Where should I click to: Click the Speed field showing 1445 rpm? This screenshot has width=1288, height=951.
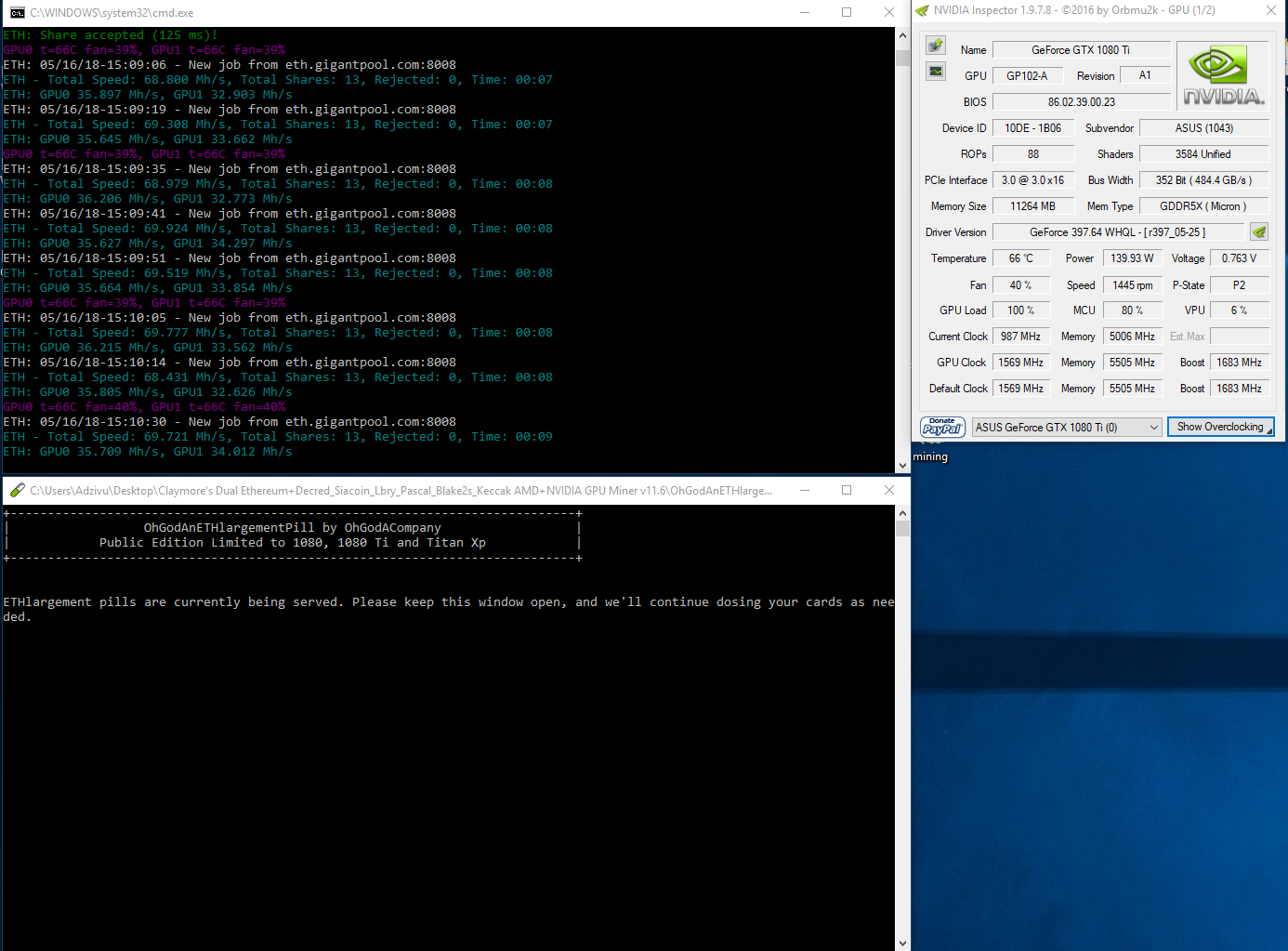(x=1132, y=285)
